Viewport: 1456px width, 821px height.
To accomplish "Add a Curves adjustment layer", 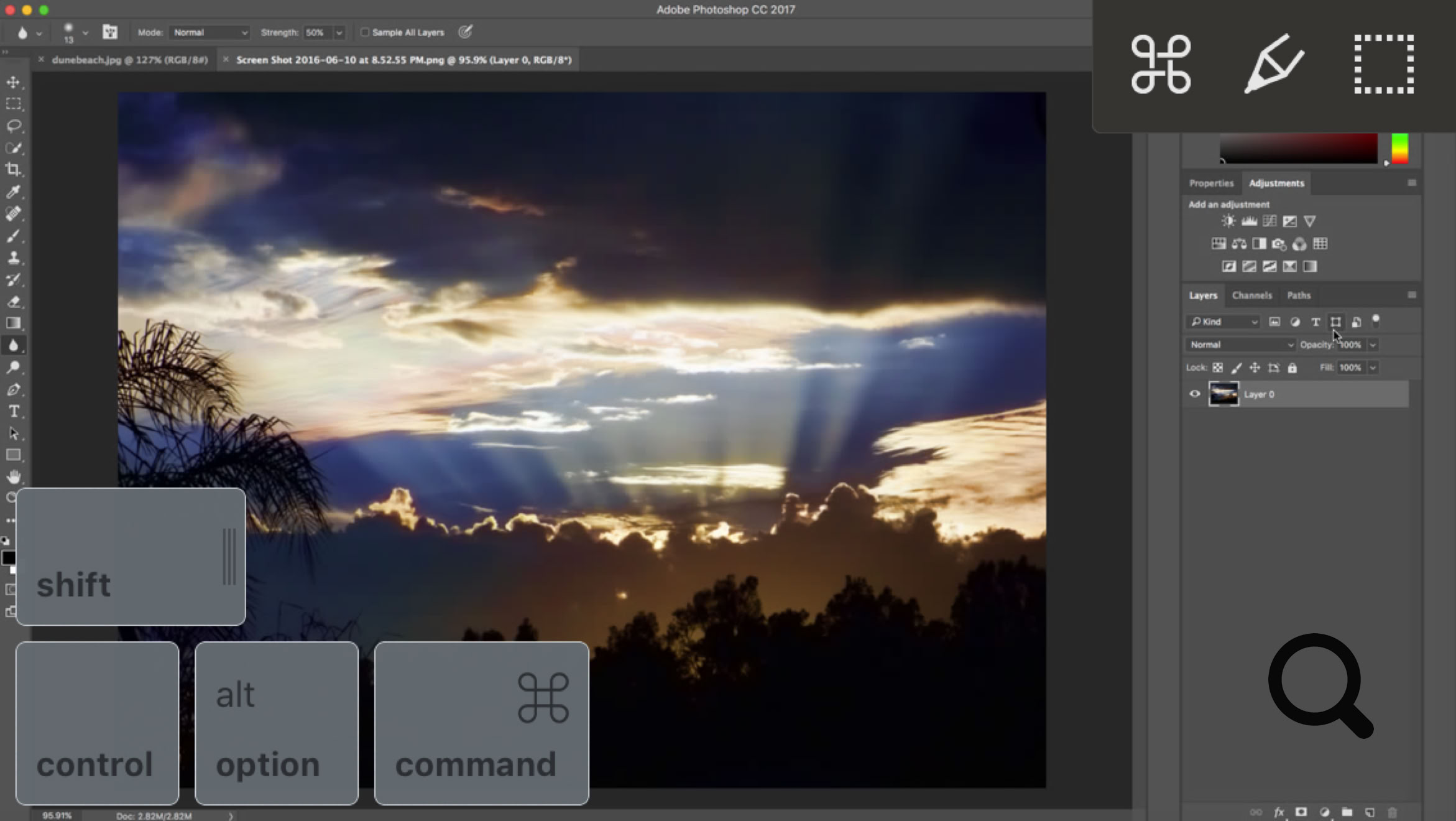I will (1270, 221).
